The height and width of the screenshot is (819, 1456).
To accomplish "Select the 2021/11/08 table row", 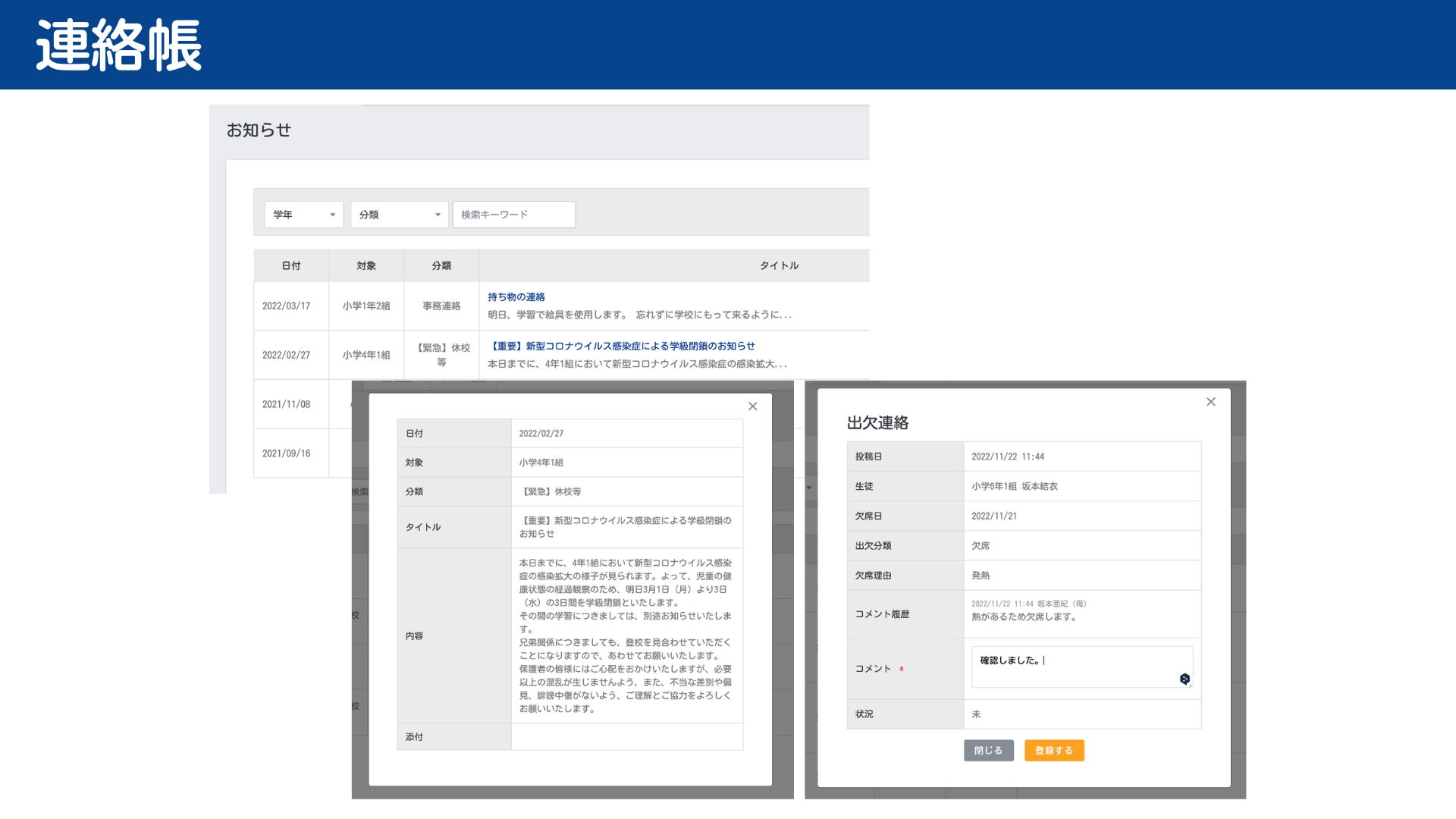I will tap(287, 404).
